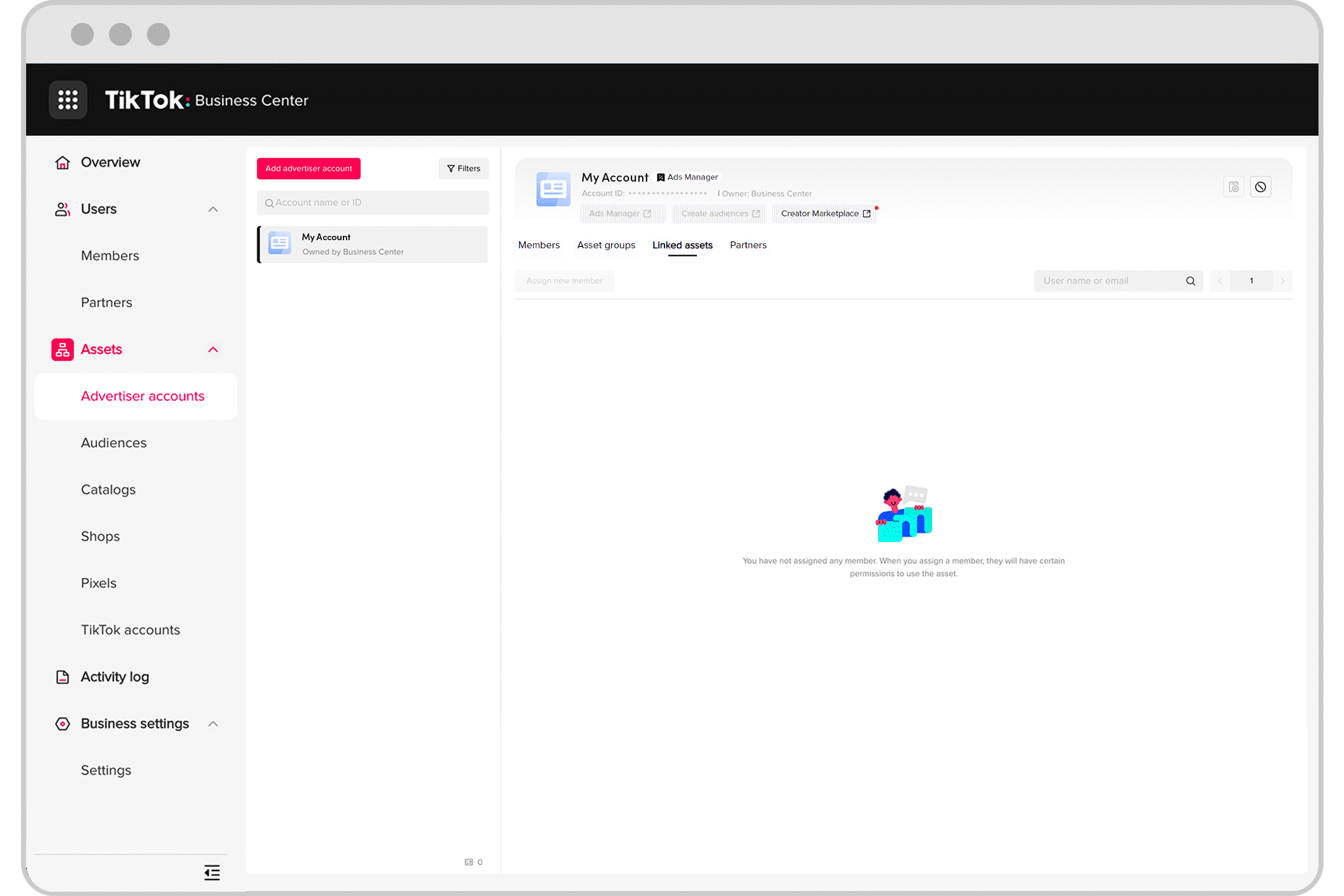Click the clock/history icon top right
The image size is (1344, 896).
pos(1261,187)
